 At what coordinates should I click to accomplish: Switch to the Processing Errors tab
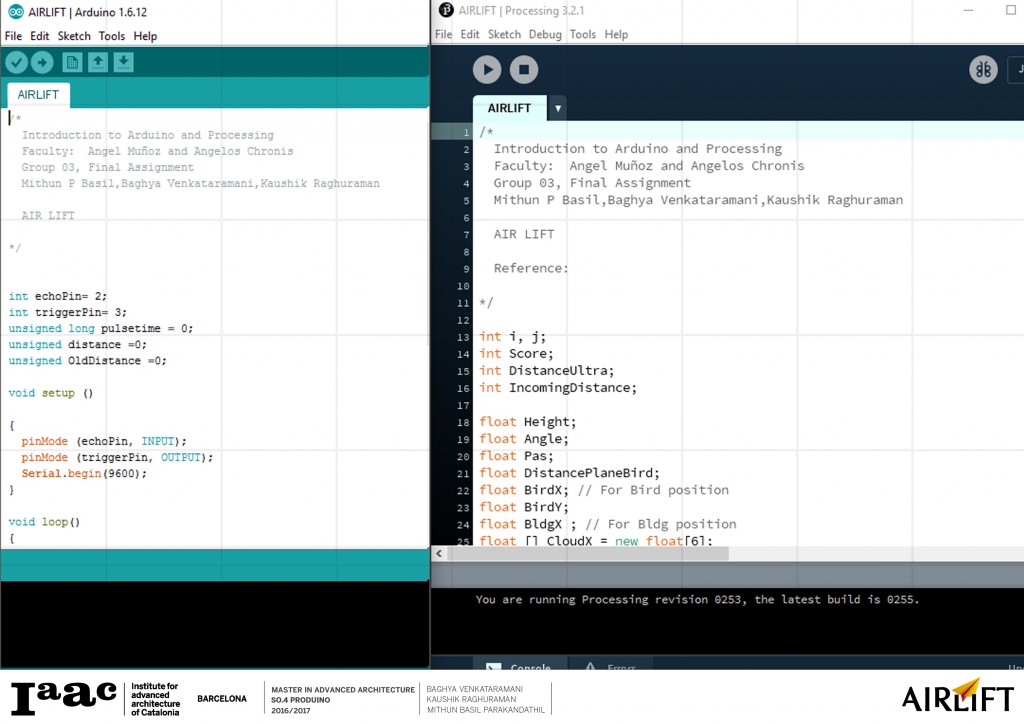click(613, 667)
